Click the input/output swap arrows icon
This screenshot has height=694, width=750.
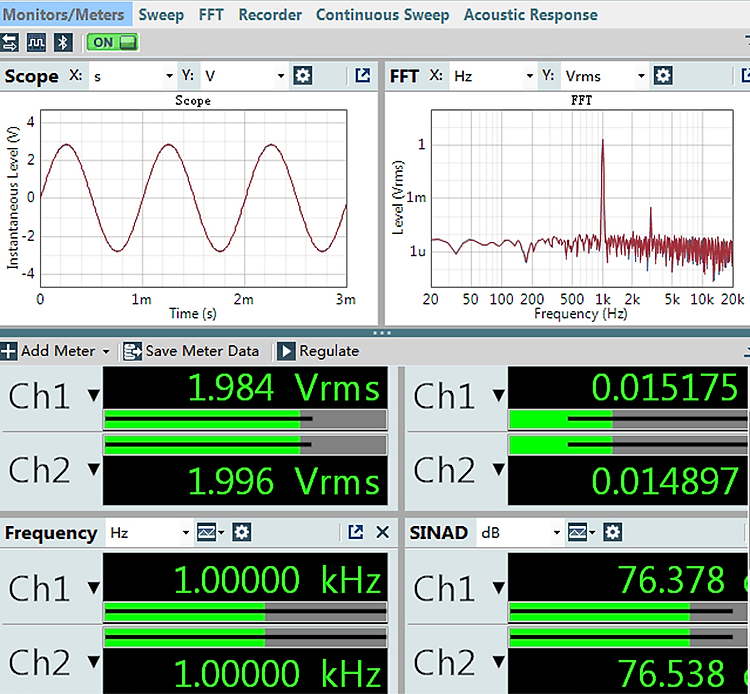(x=10, y=43)
